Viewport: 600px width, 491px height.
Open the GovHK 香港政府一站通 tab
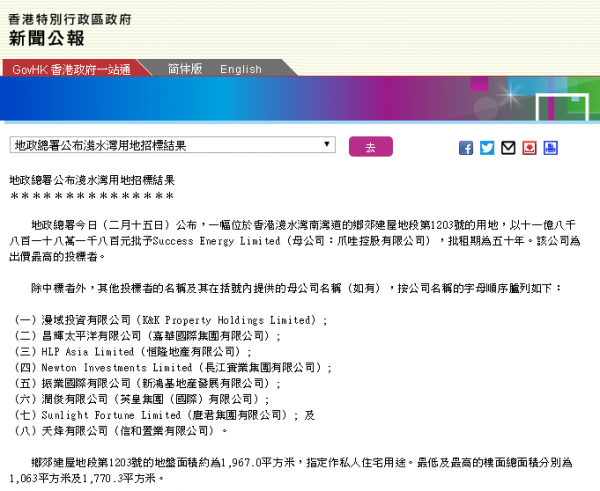pos(72,69)
